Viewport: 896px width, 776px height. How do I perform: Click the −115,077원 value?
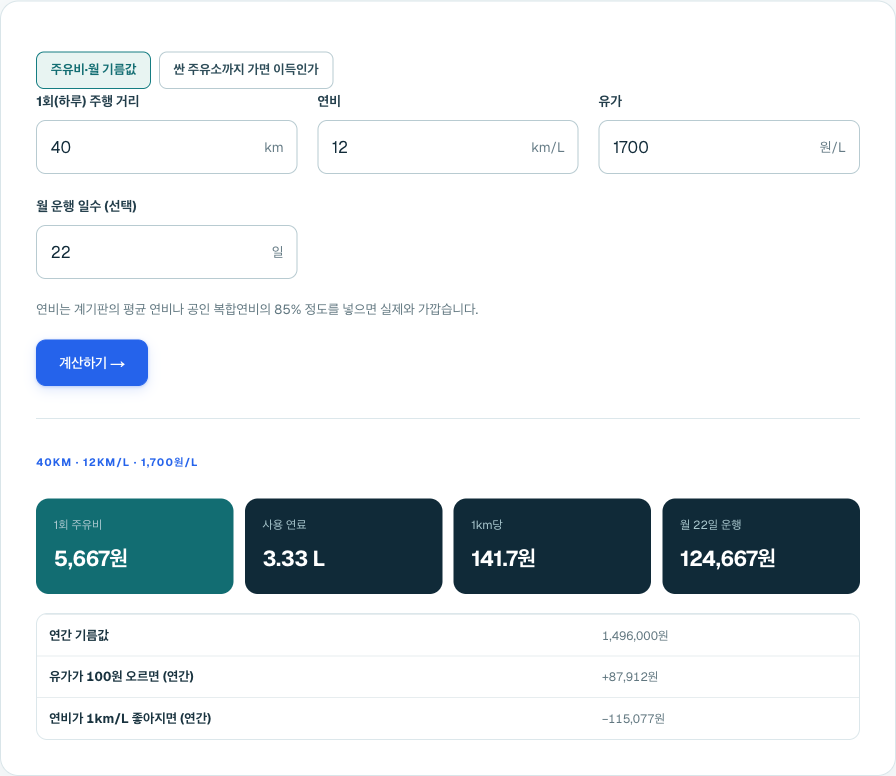[x=633, y=719]
